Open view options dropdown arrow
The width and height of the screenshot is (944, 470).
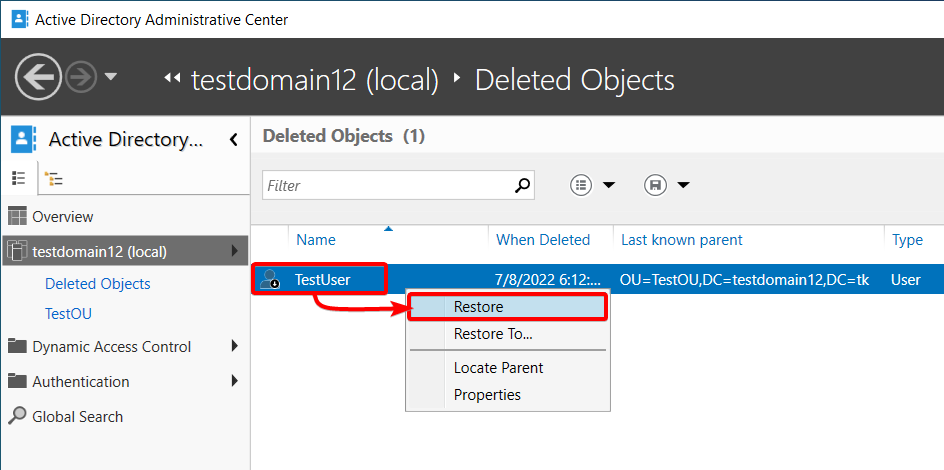click(609, 185)
